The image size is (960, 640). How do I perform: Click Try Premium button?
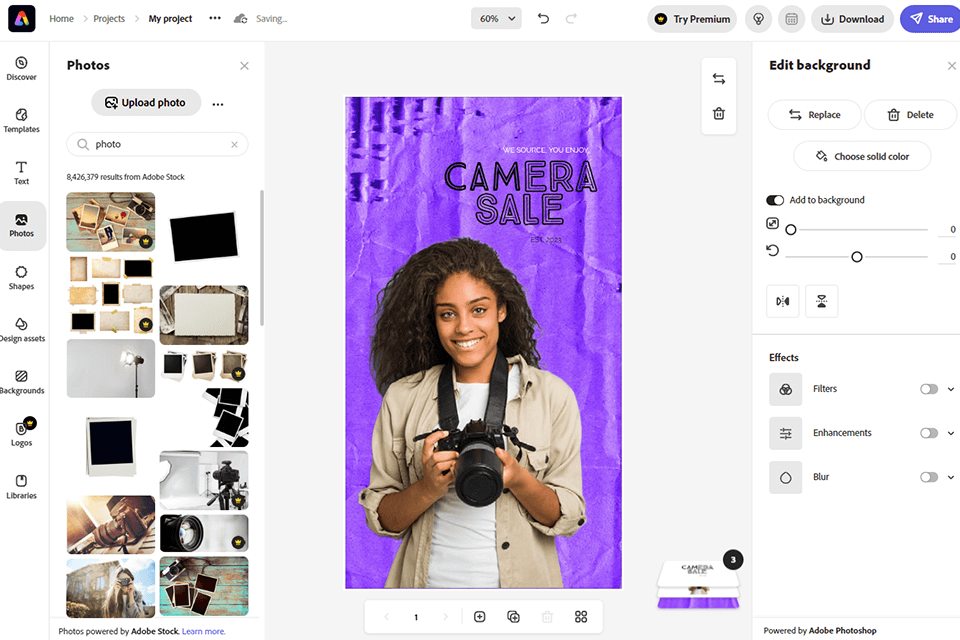coord(692,19)
